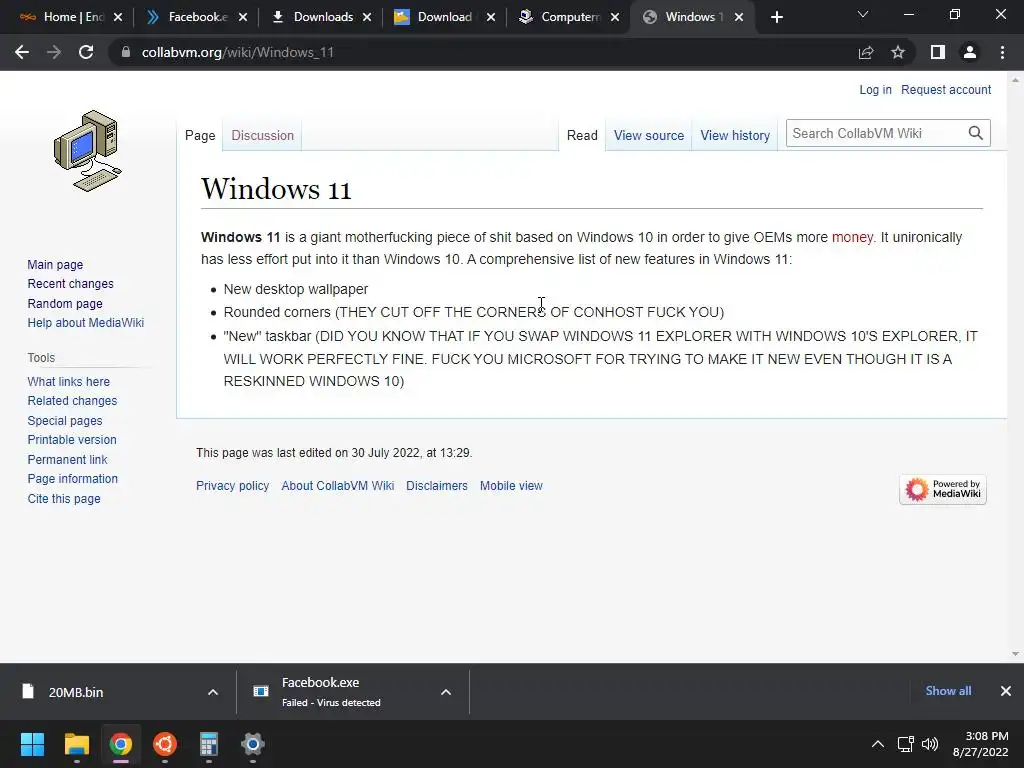Open the Disclaimers link

click(437, 486)
